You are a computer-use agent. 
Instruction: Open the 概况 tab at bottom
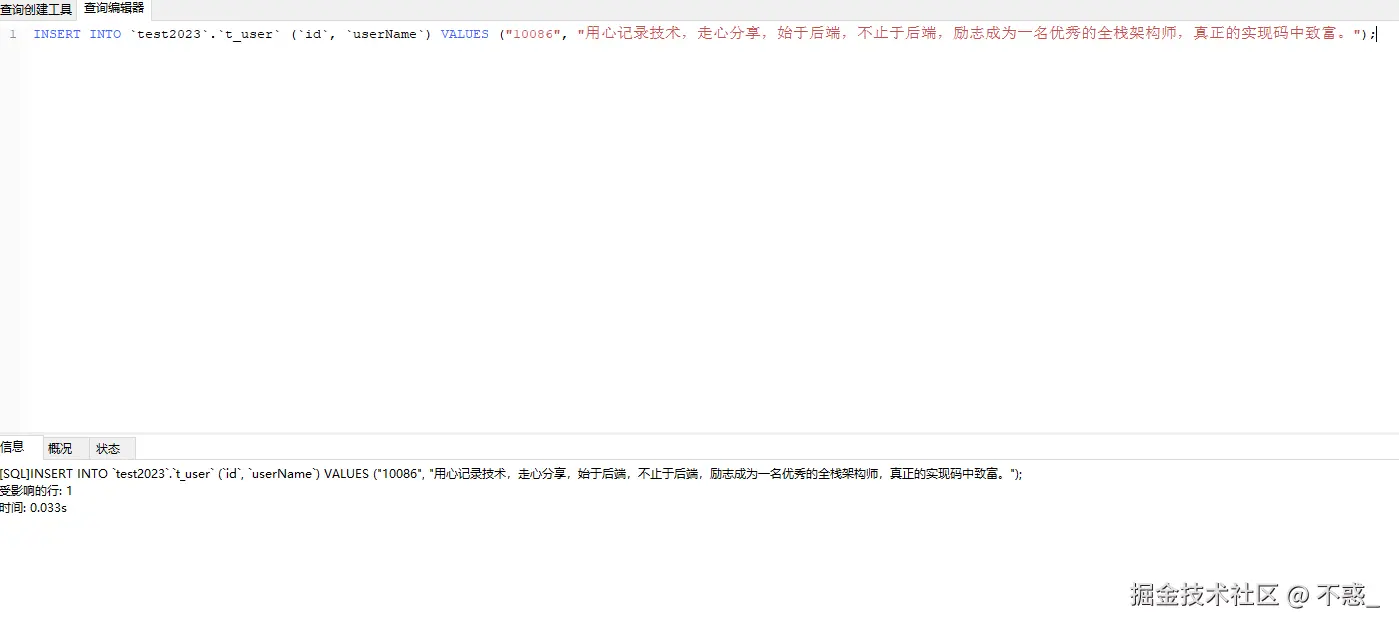pos(60,447)
